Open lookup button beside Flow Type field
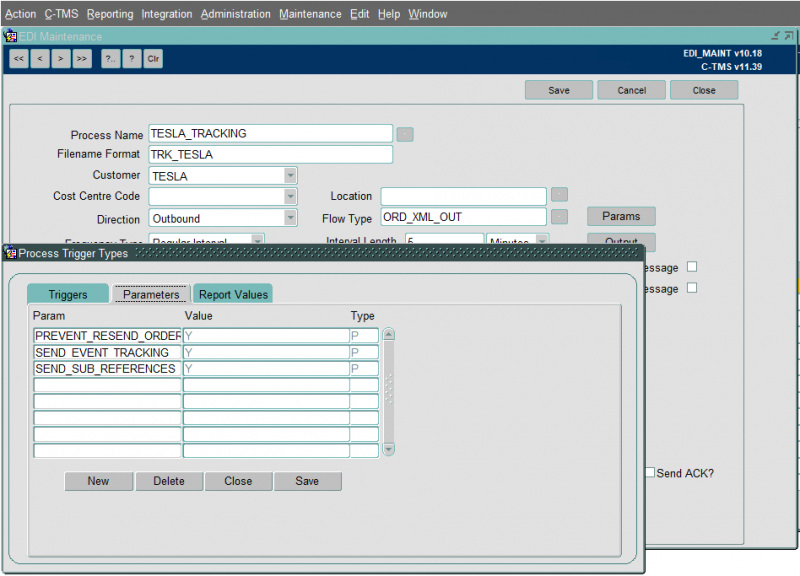The image size is (800, 576). click(x=560, y=217)
